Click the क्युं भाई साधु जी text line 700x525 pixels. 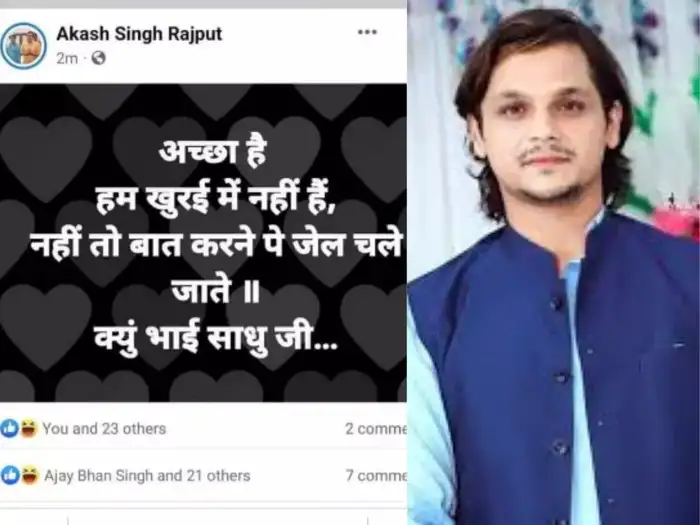[x=216, y=340]
